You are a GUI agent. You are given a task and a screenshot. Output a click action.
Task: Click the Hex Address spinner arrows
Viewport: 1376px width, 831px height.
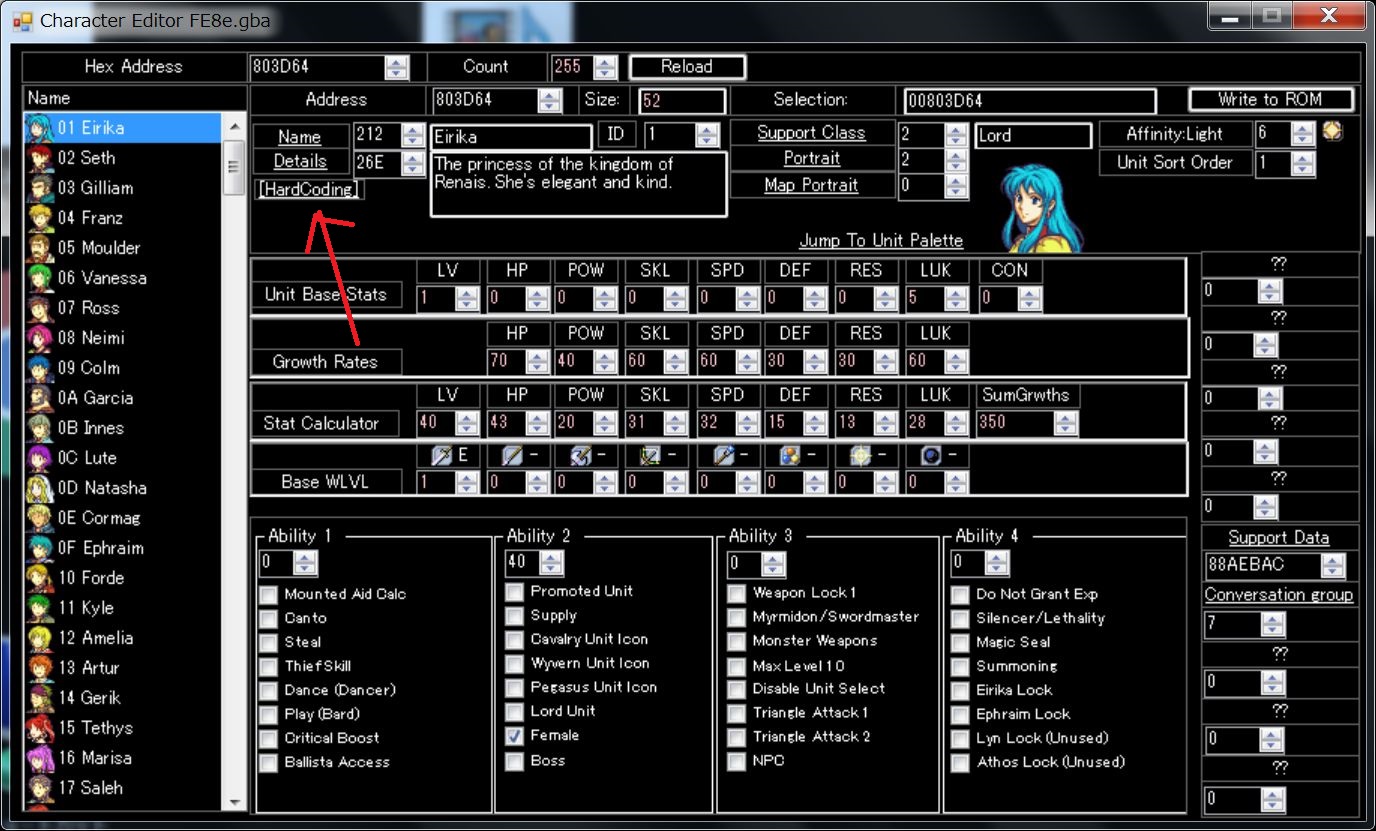click(x=397, y=68)
